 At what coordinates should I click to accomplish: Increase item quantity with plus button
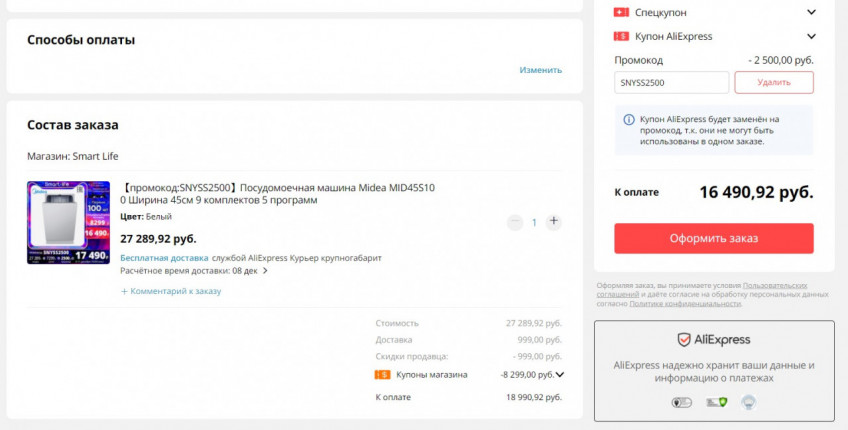tap(554, 222)
